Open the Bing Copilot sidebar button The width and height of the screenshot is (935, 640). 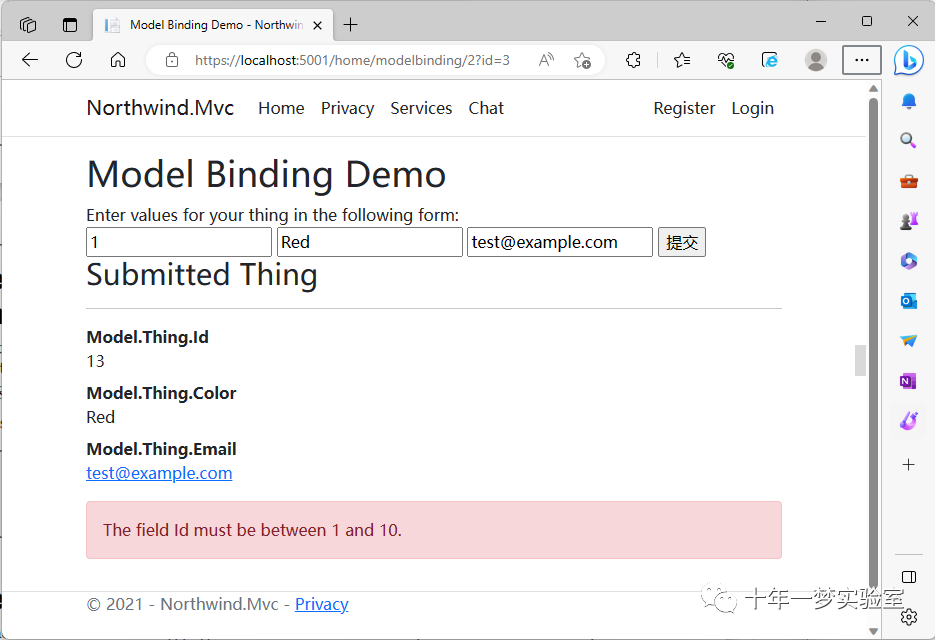tap(908, 60)
